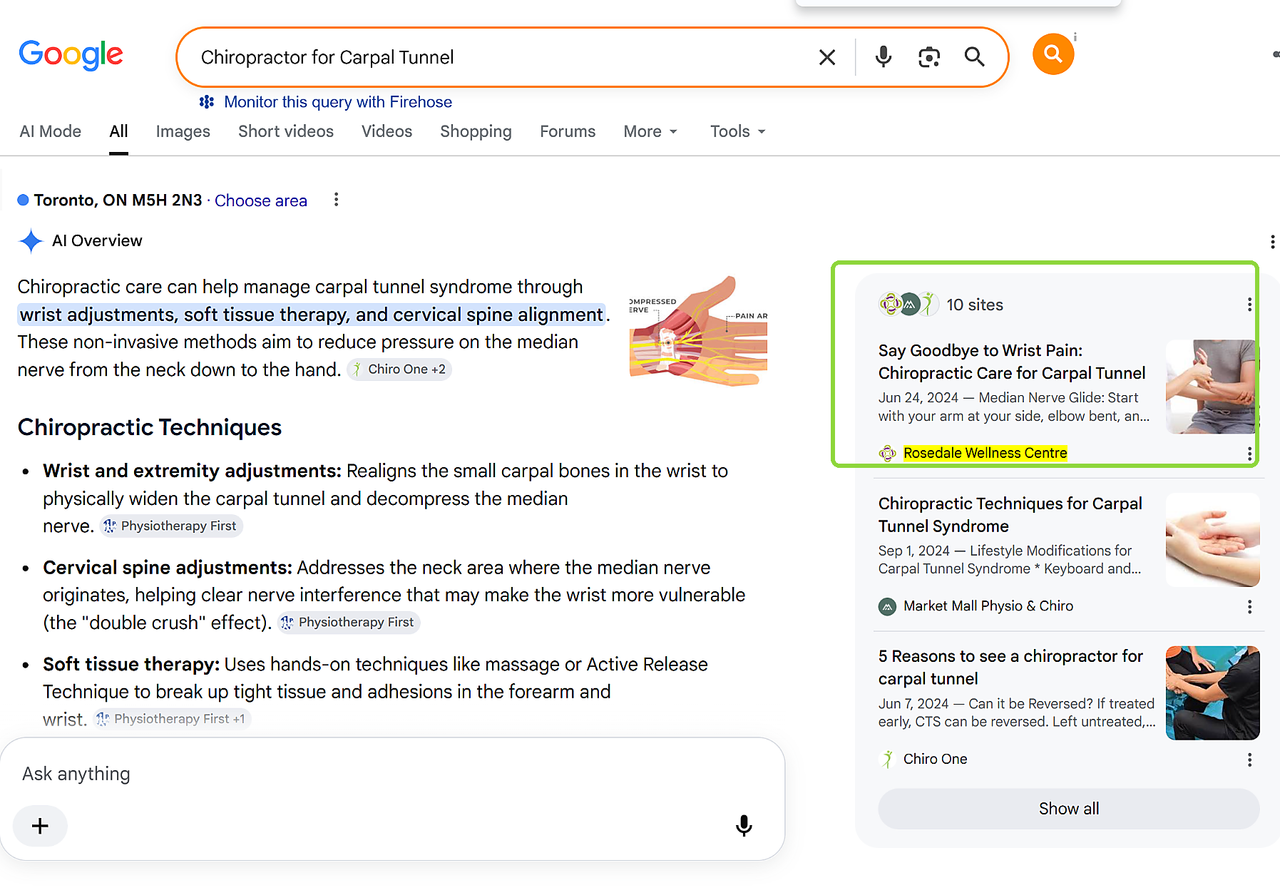Image resolution: width=1280 pixels, height=888 pixels.
Task: Click highlighted text wrist adjustments, soft tissue therapy
Action: 311,315
